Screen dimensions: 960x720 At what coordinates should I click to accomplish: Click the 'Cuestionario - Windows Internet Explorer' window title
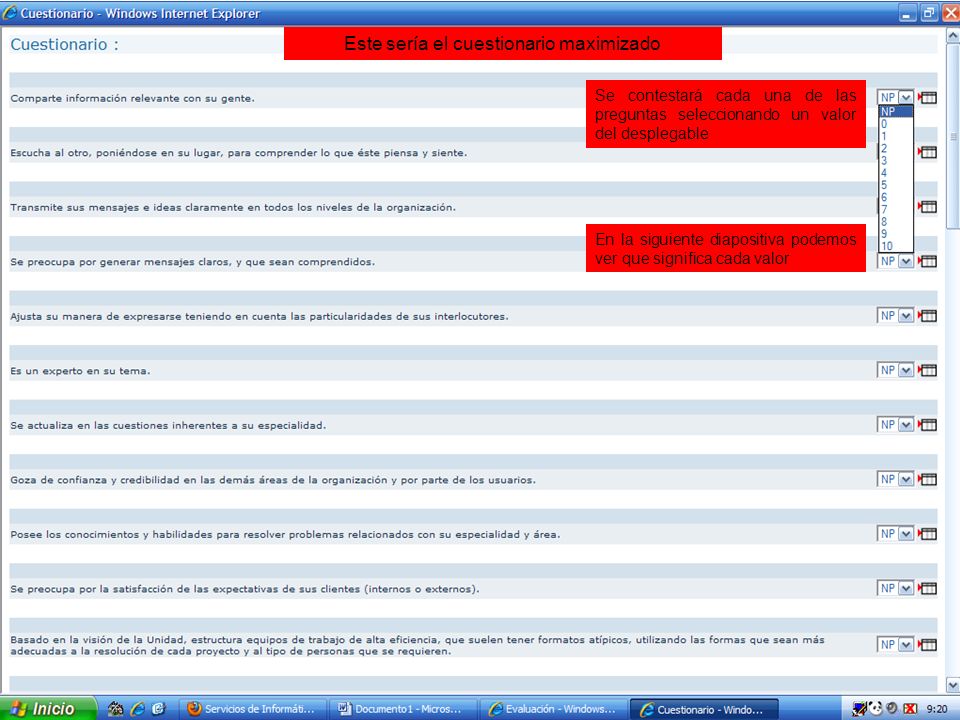(x=140, y=13)
